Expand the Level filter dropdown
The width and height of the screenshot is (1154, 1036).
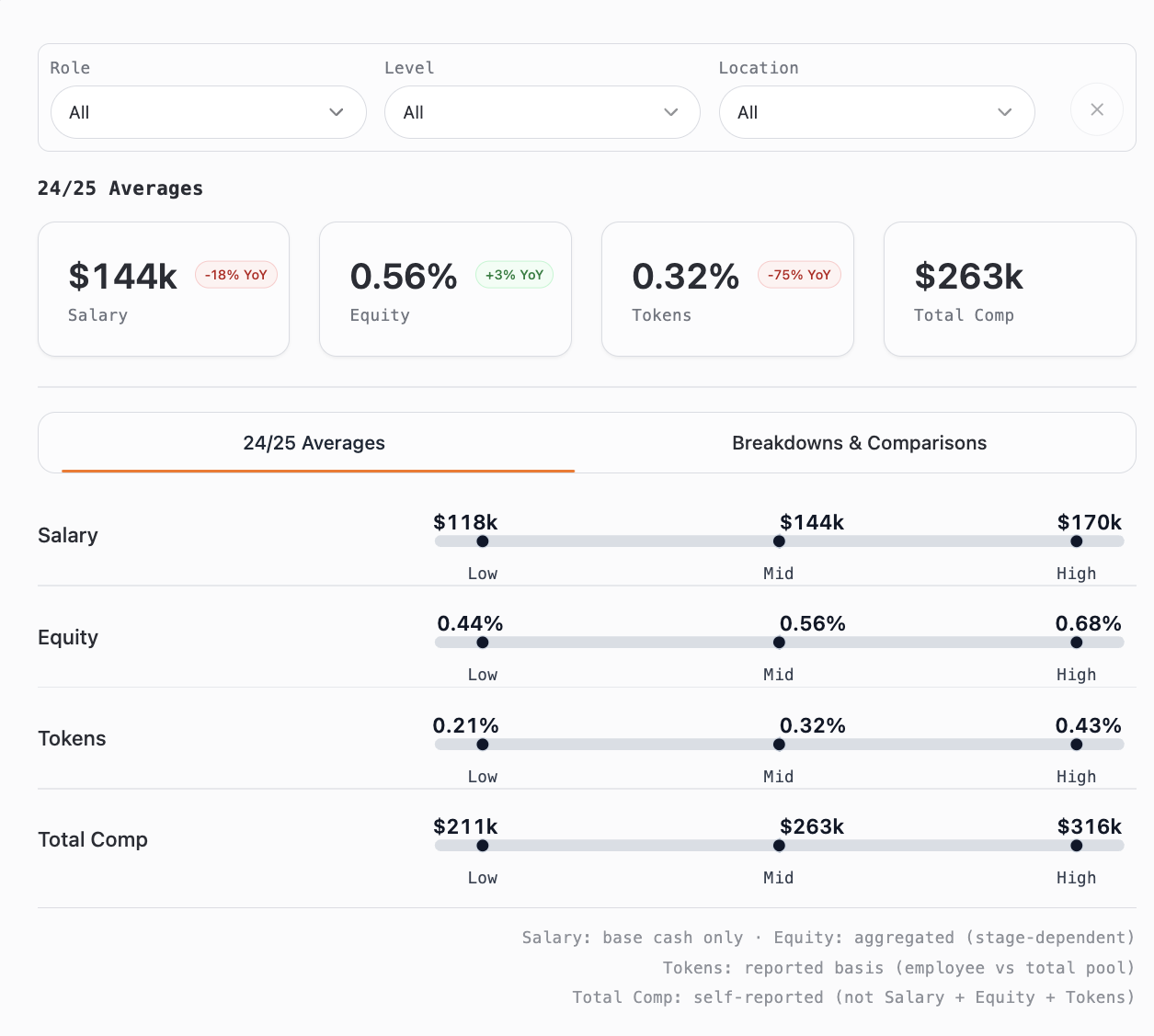coord(542,112)
